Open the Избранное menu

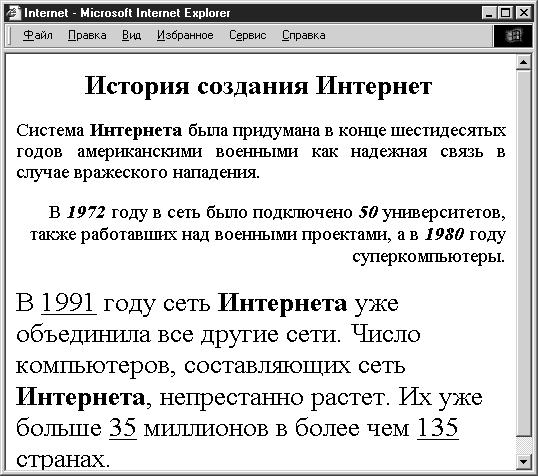[185, 35]
